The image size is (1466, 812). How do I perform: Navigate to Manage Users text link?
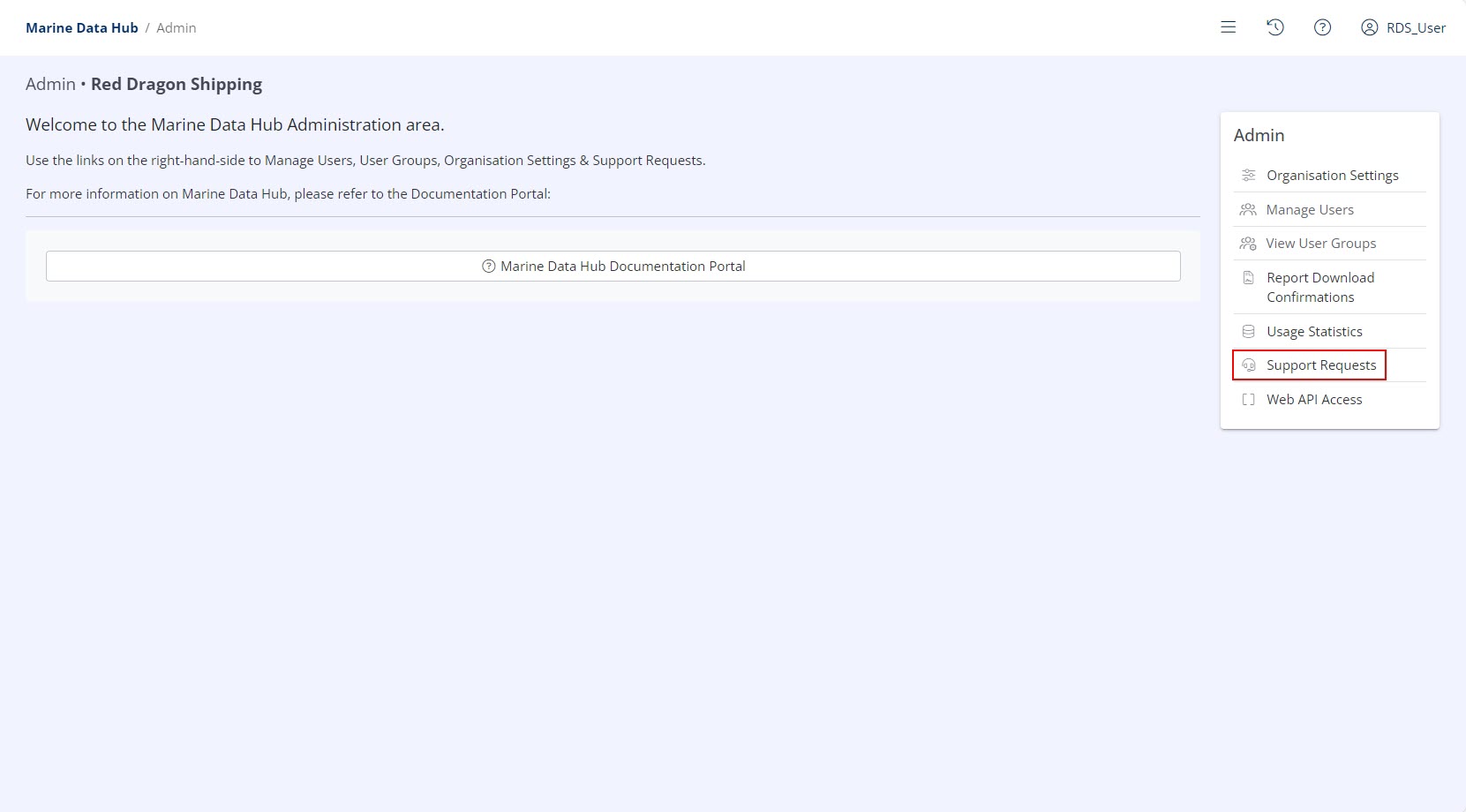(1310, 210)
